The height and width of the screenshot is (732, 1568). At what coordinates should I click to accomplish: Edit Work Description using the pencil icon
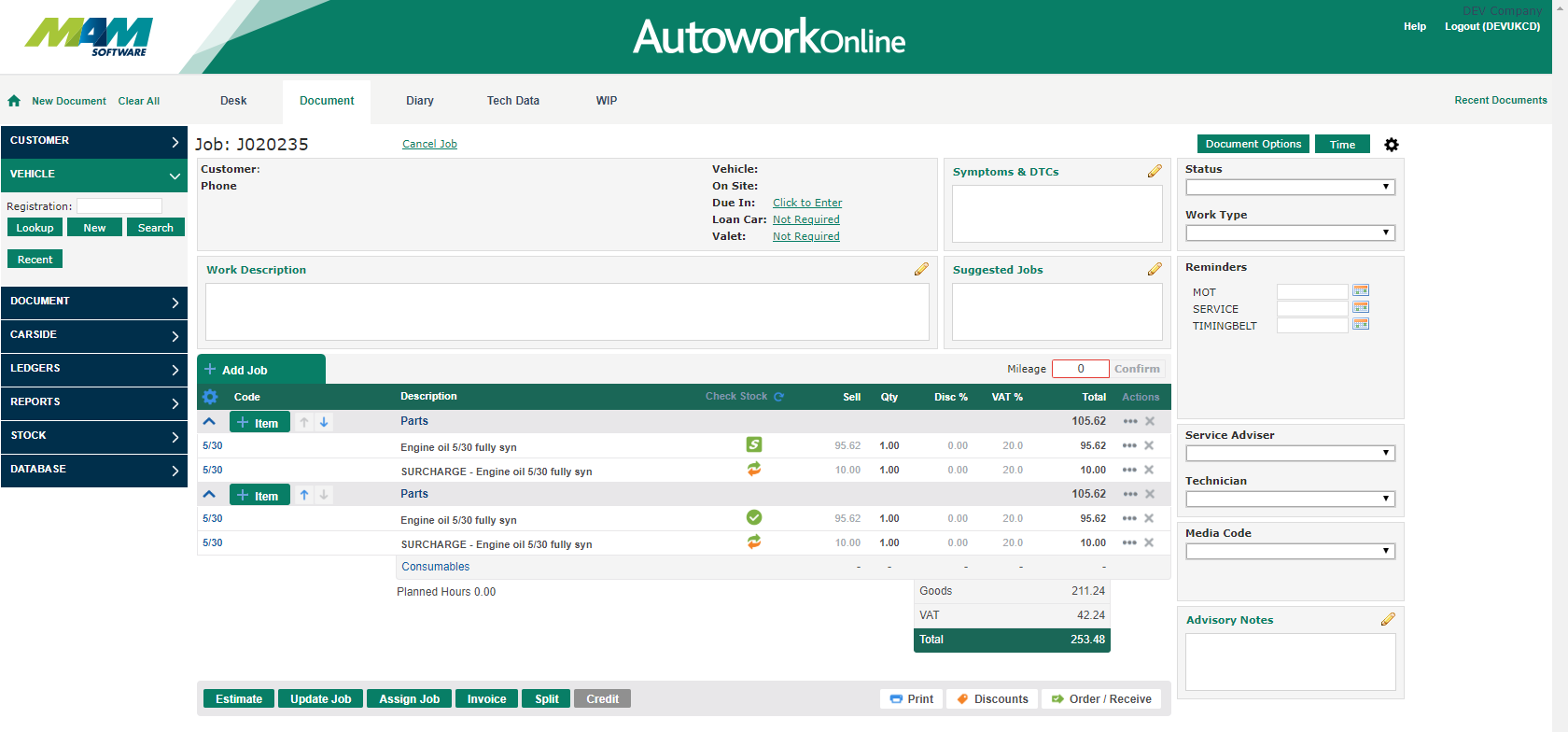click(x=920, y=270)
